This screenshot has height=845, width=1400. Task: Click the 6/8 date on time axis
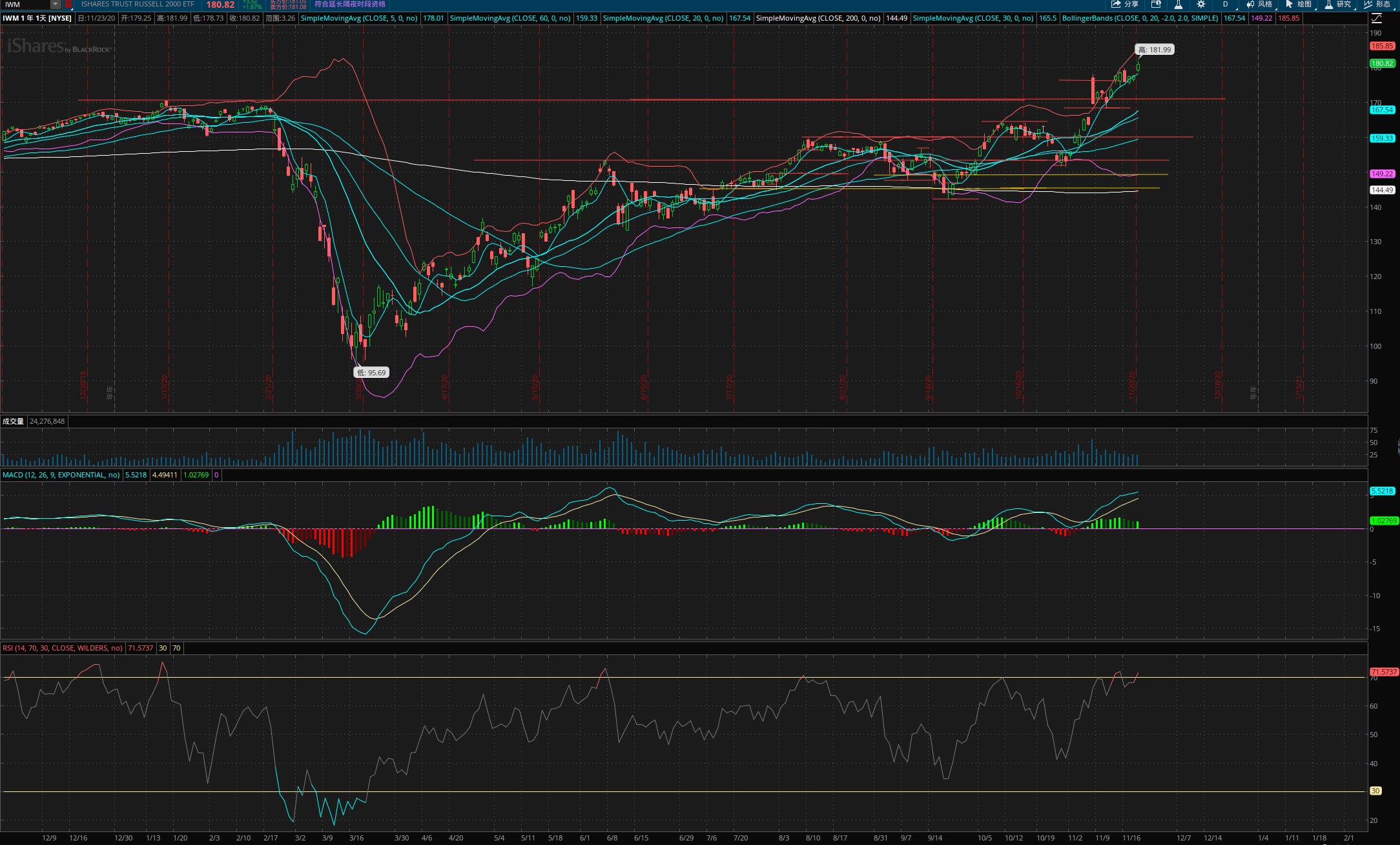[x=612, y=838]
